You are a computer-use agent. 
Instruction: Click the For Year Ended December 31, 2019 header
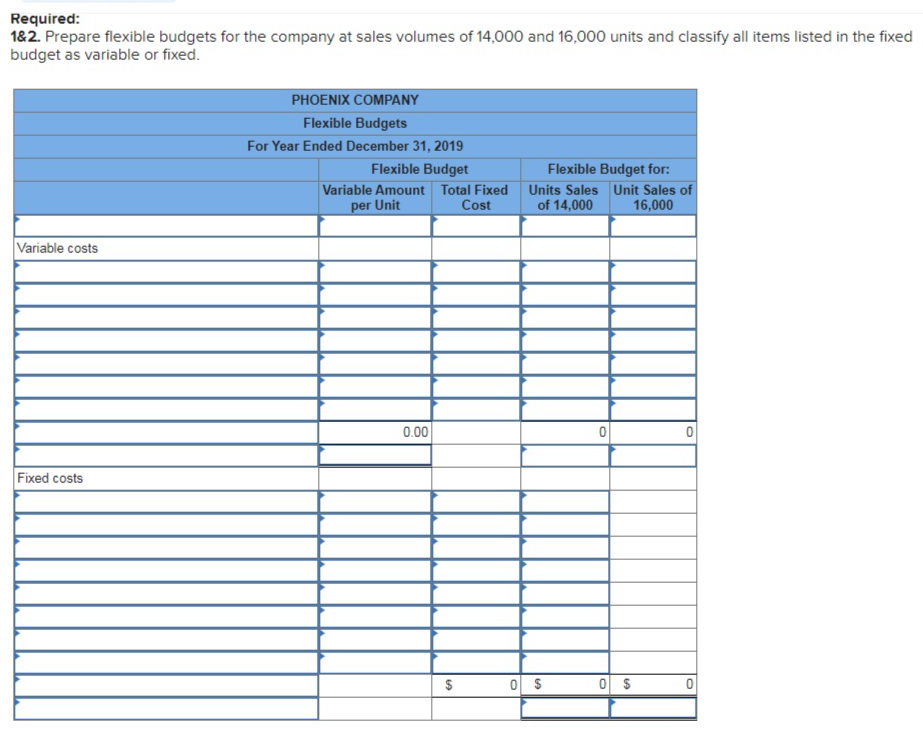coord(354,145)
